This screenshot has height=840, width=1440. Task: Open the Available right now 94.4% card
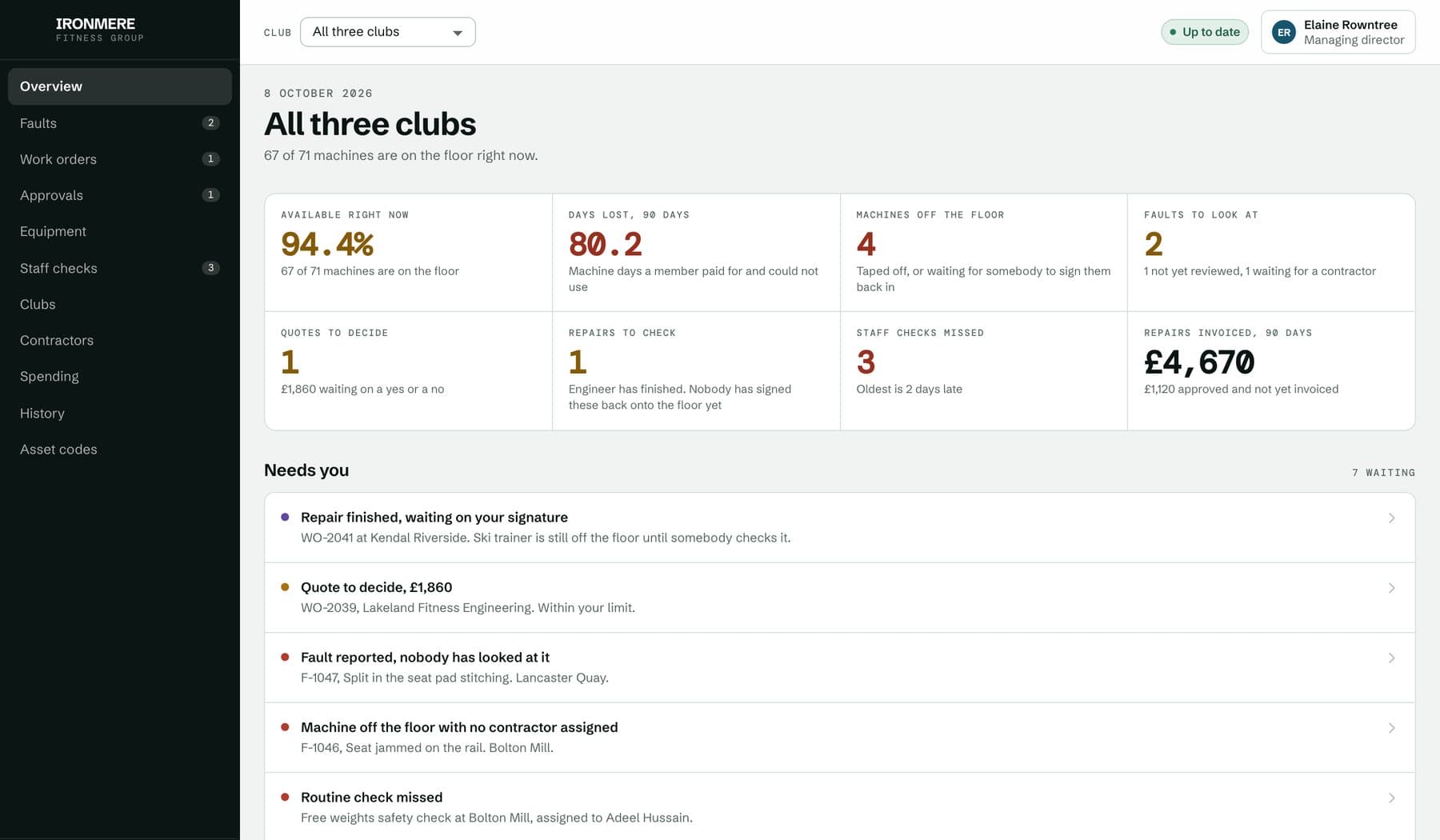pyautogui.click(x=408, y=253)
